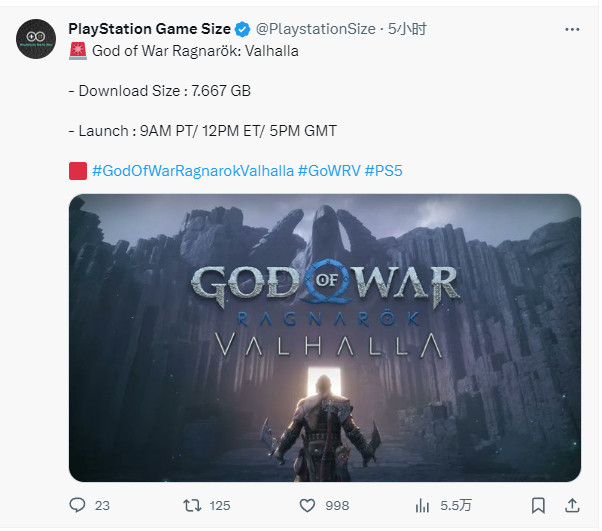Image resolution: width=602 pixels, height=531 pixels.
Task: Open the PlayStation Game Size account name
Action: (x=149, y=28)
